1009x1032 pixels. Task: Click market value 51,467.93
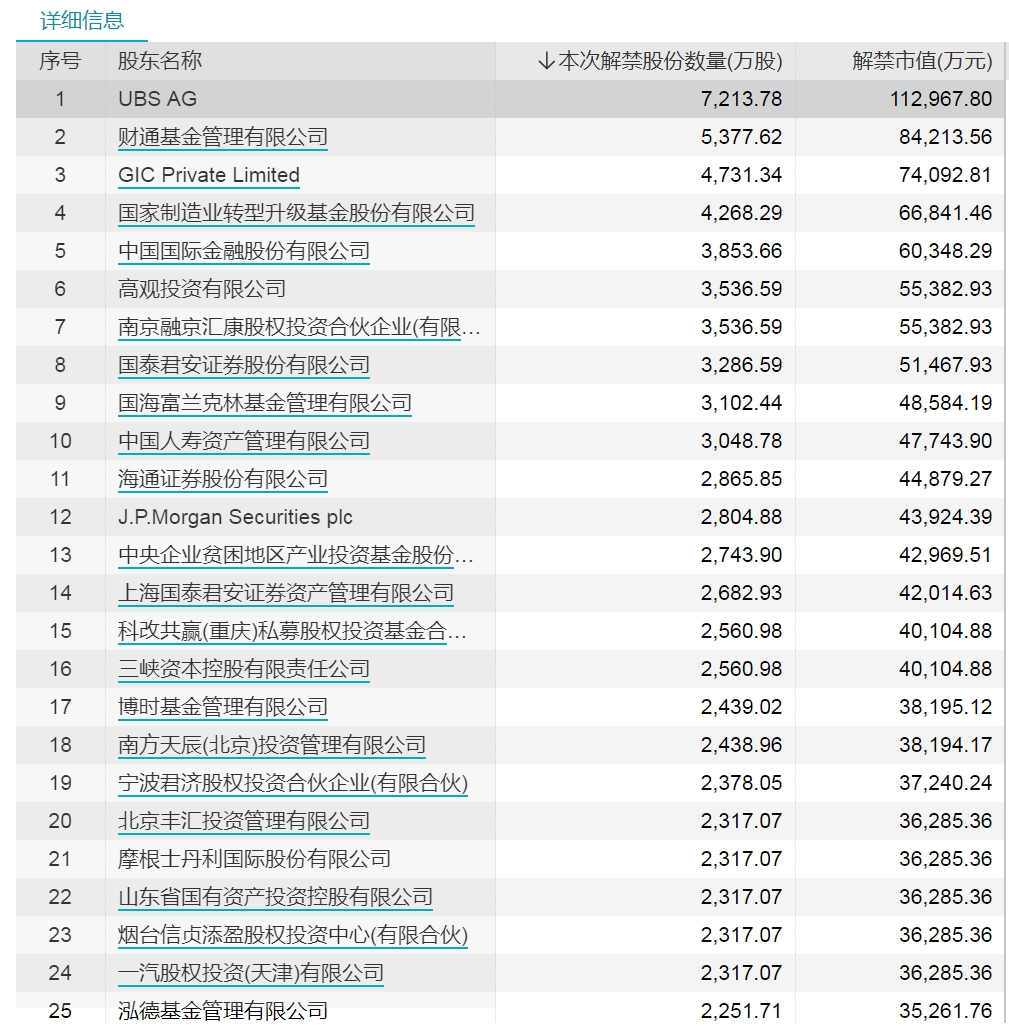point(945,365)
